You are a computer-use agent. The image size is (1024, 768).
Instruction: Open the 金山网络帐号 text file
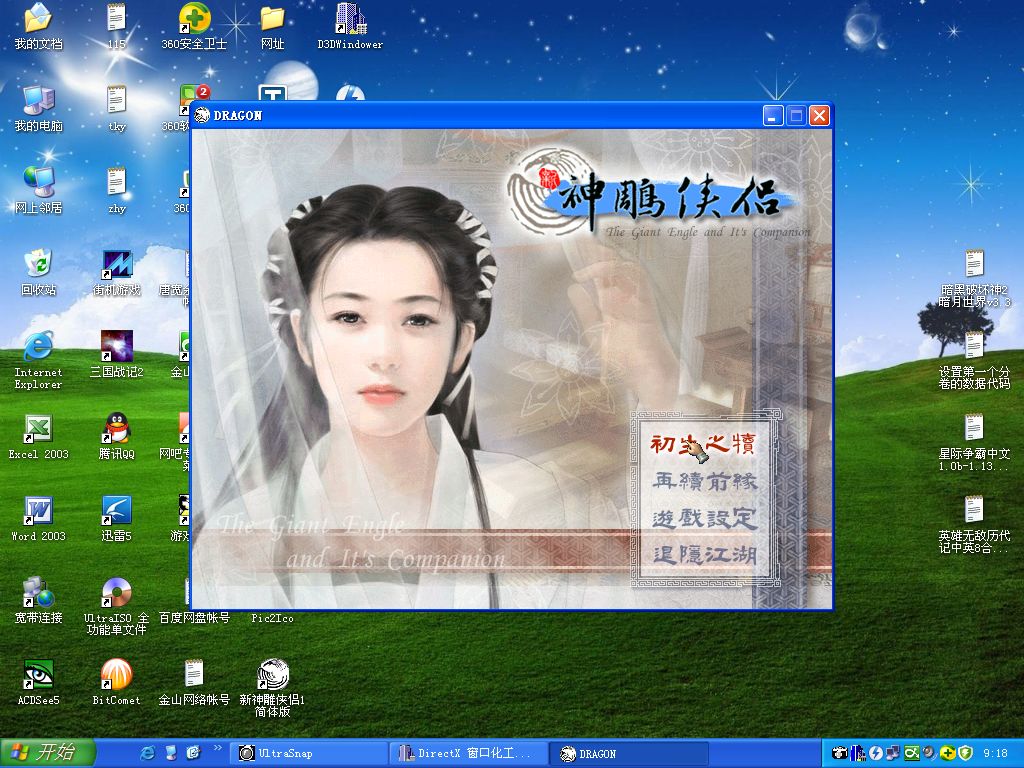194,683
